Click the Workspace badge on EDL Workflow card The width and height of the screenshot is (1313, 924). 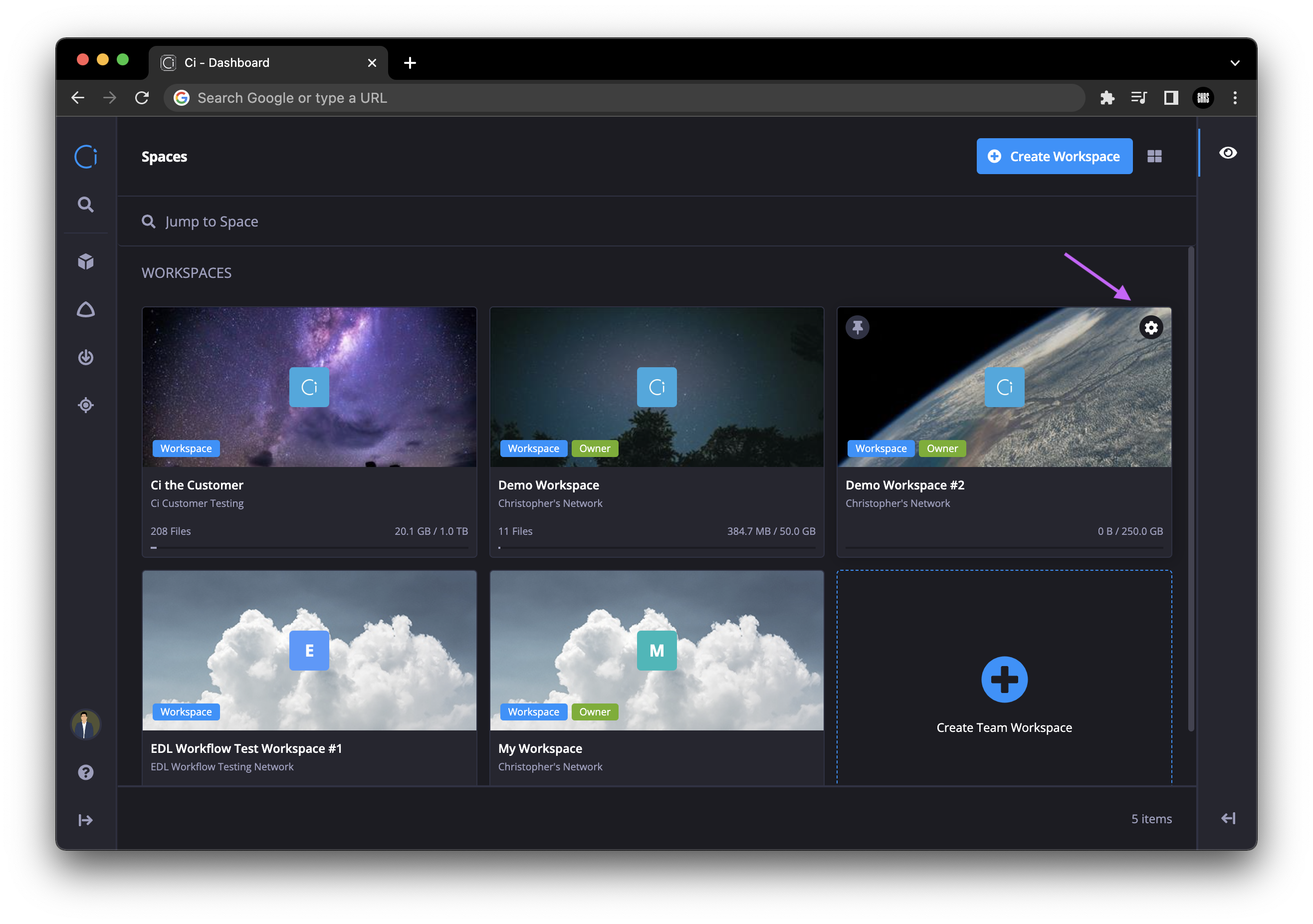(186, 712)
